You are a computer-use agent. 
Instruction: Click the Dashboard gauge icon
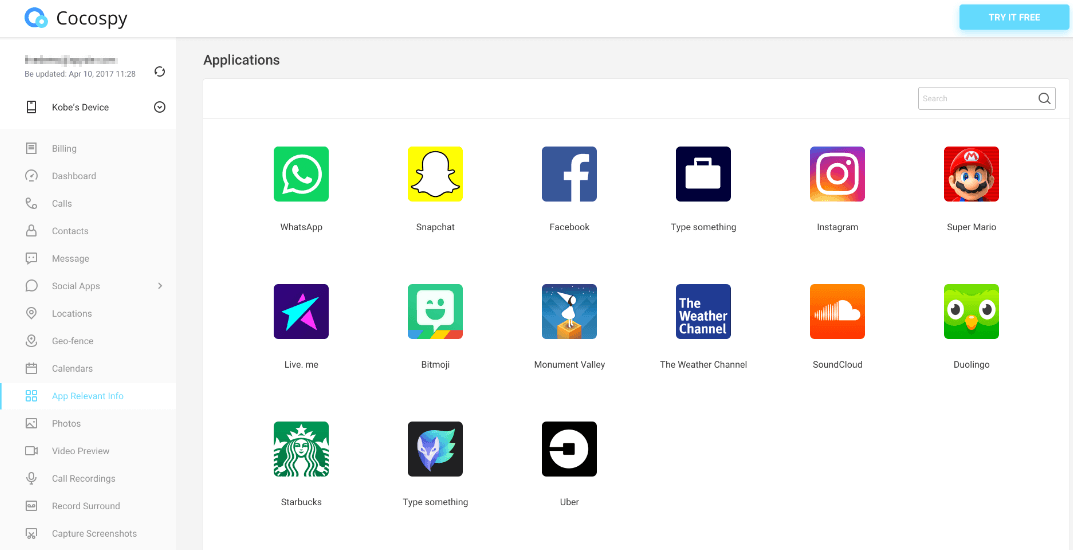pyautogui.click(x=31, y=176)
